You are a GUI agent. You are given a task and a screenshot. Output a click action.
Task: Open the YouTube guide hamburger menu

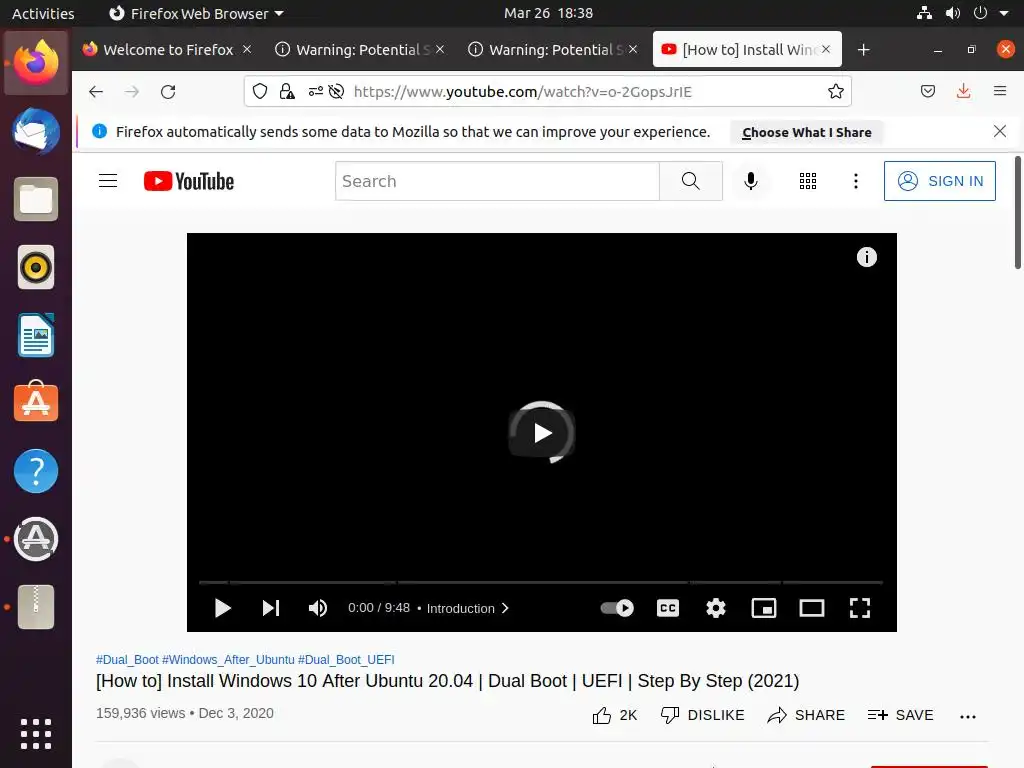tap(108, 181)
